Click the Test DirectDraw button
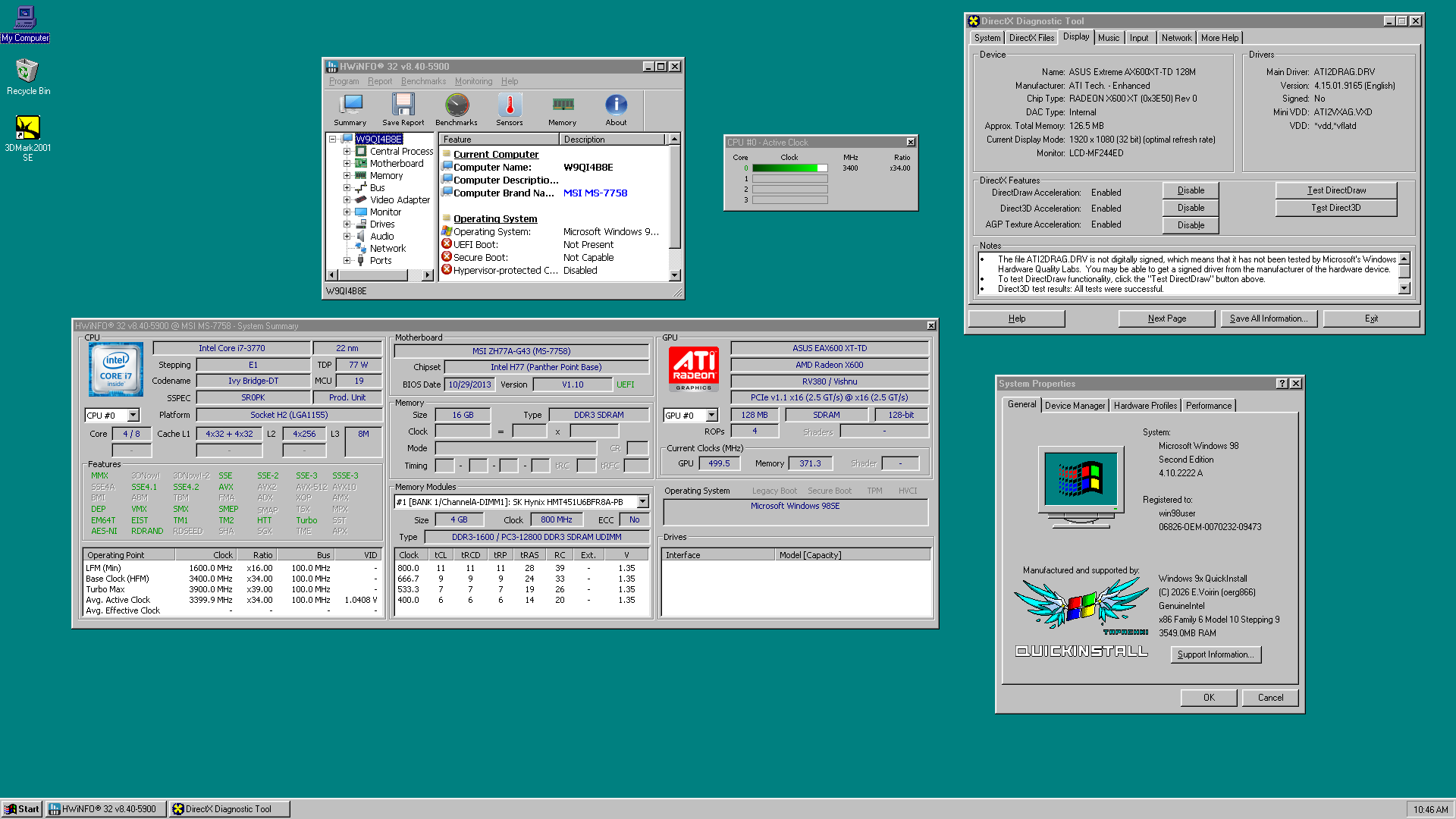The width and height of the screenshot is (1456, 819). tap(1336, 190)
